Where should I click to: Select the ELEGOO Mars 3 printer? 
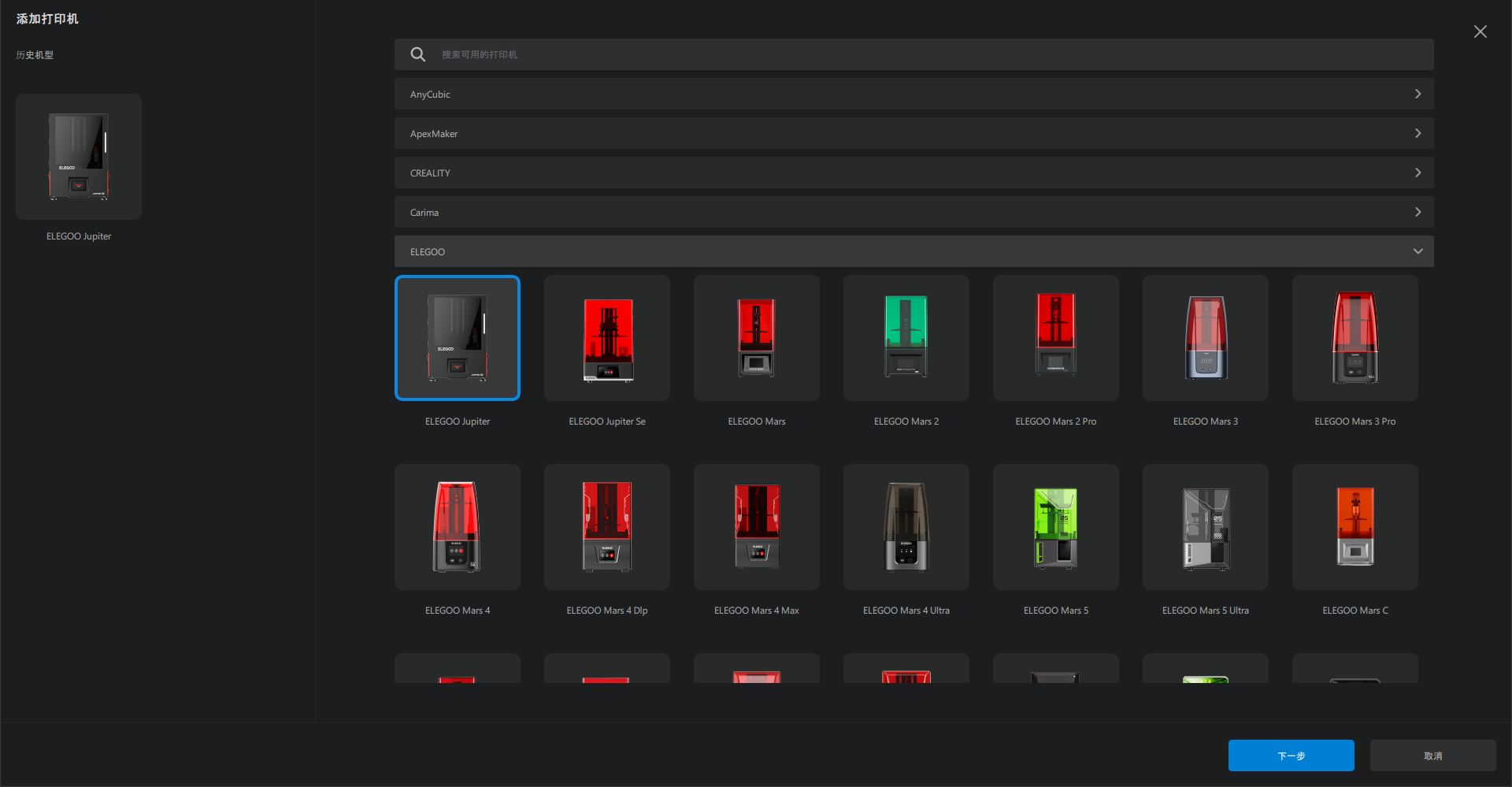pos(1206,338)
